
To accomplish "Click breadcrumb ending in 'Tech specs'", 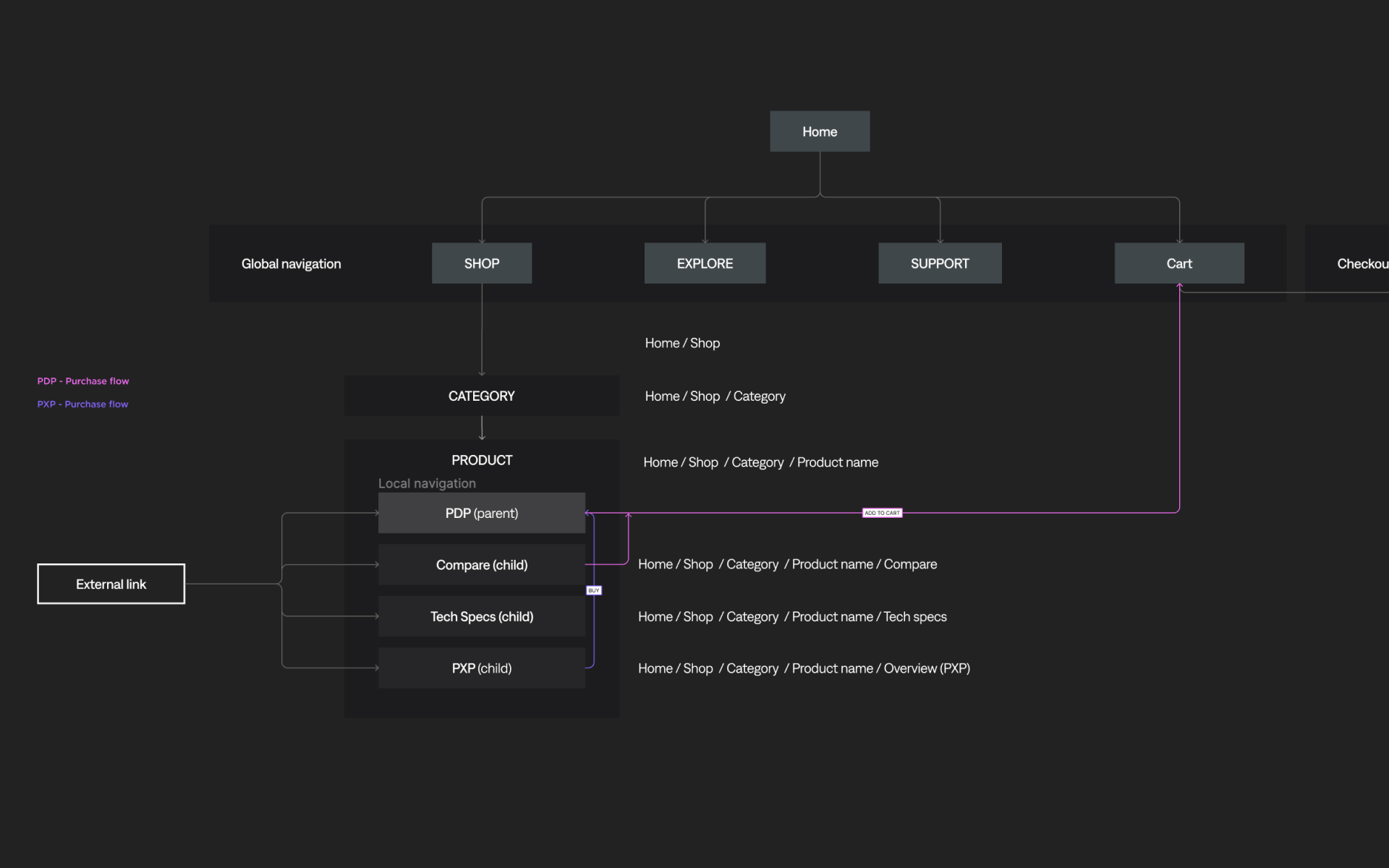I will pos(792,617).
